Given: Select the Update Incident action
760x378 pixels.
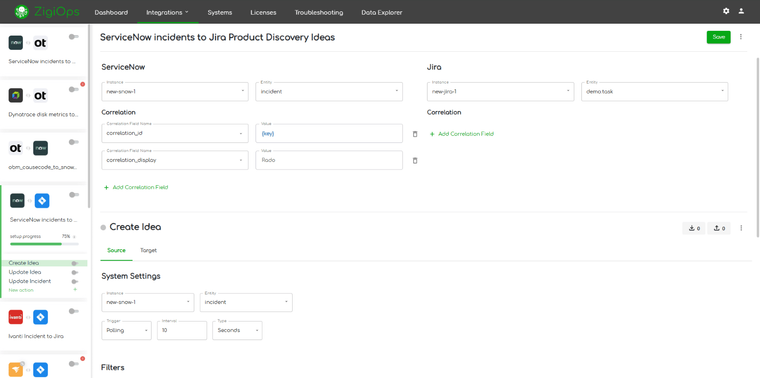Looking at the screenshot, I should point(30,282).
